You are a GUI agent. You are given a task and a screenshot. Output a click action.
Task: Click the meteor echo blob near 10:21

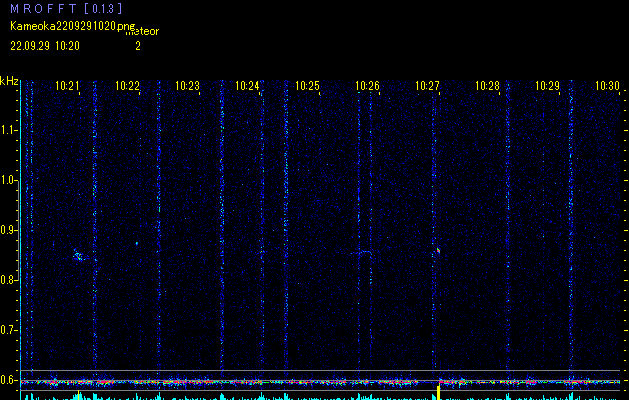click(79, 256)
